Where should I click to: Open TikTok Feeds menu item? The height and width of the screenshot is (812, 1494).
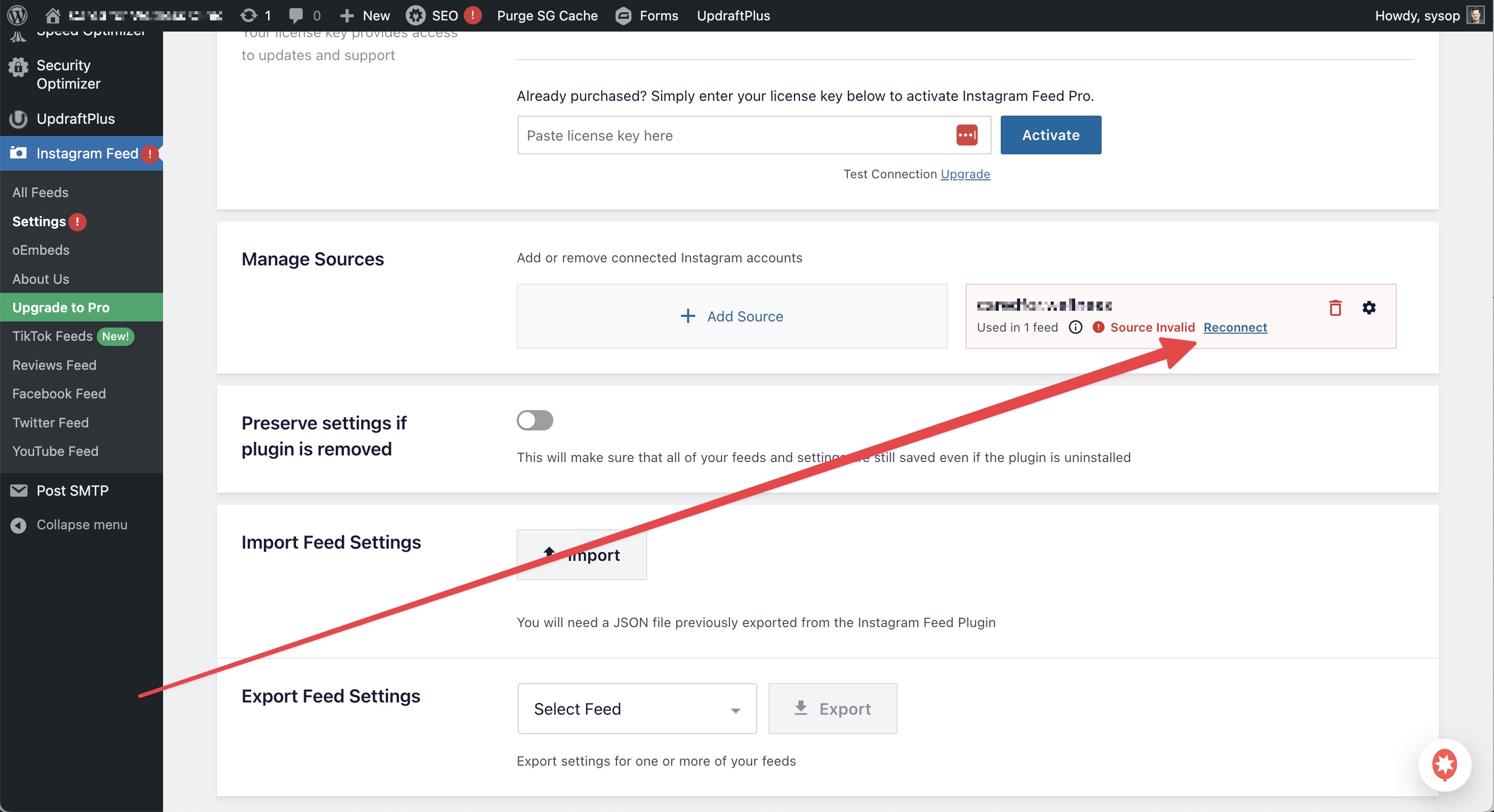pos(52,336)
